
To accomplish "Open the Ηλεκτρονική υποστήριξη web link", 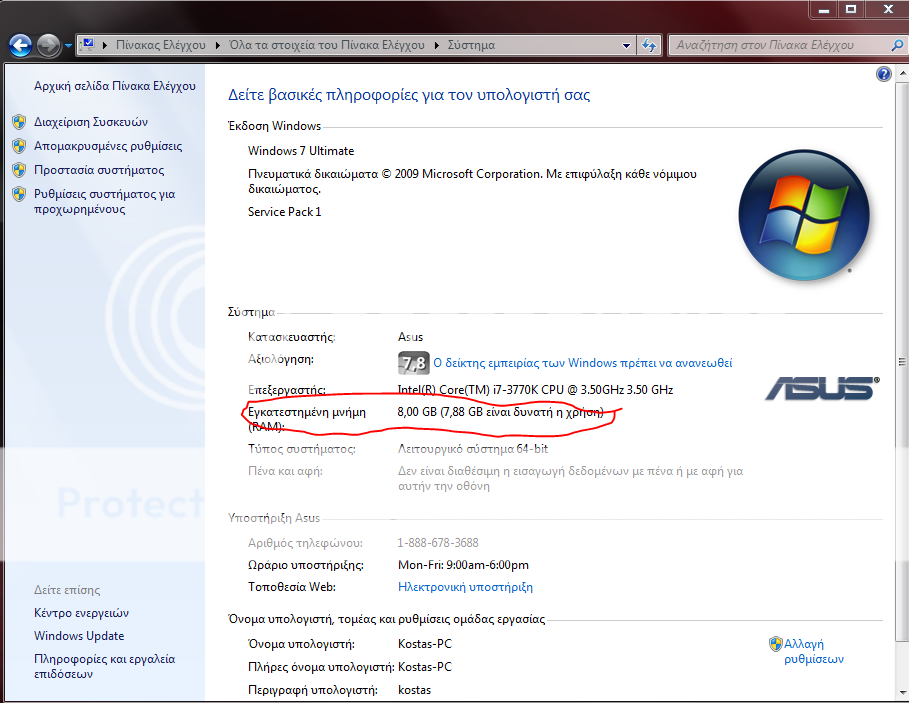I will (465, 587).
